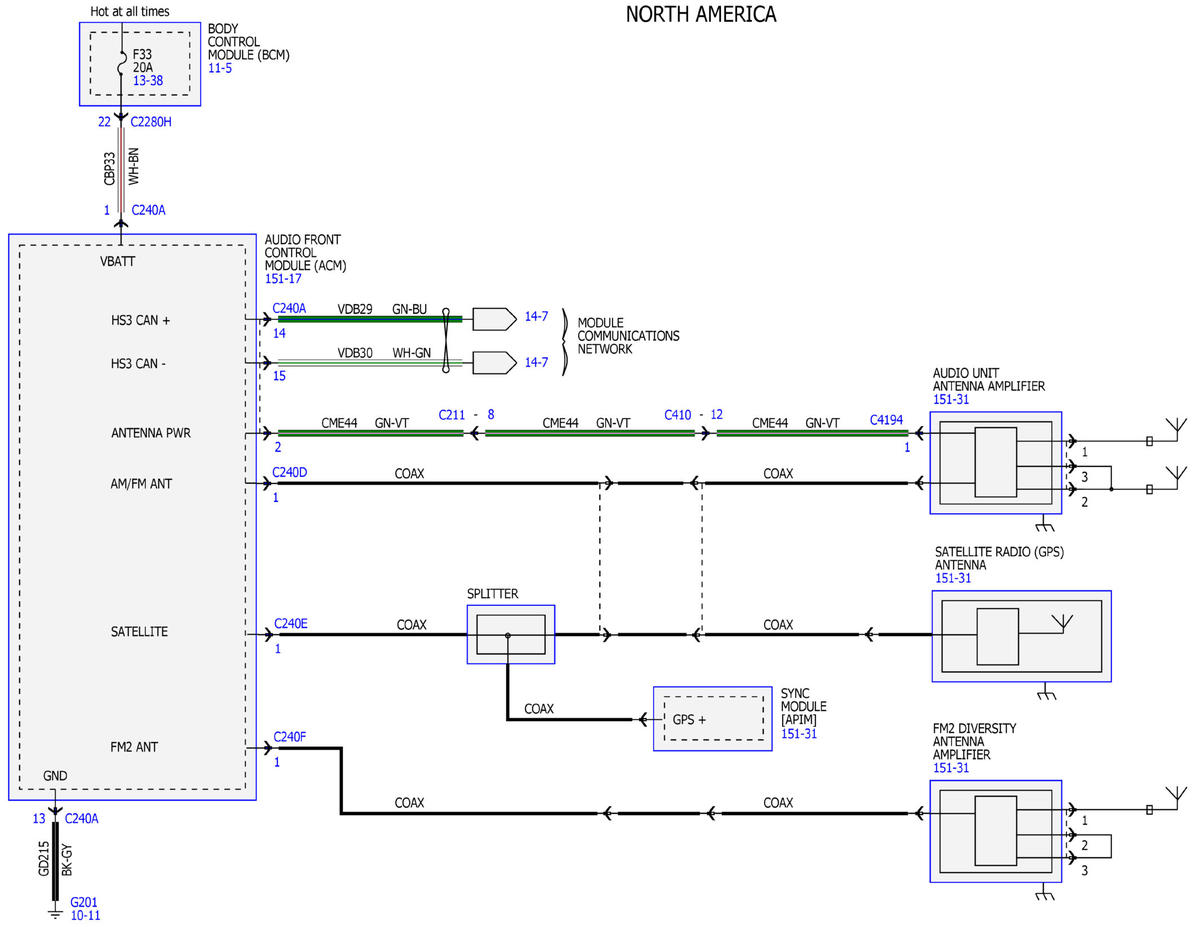Select the C240F connector label
Screen dimensions: 1200x927
pyautogui.click(x=290, y=738)
